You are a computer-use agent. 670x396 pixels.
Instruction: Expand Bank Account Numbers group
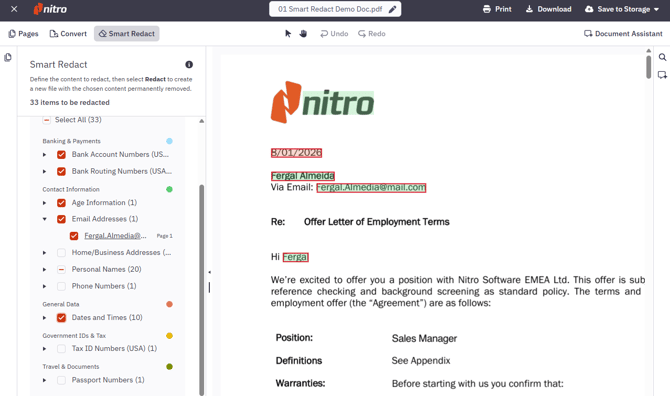click(44, 155)
